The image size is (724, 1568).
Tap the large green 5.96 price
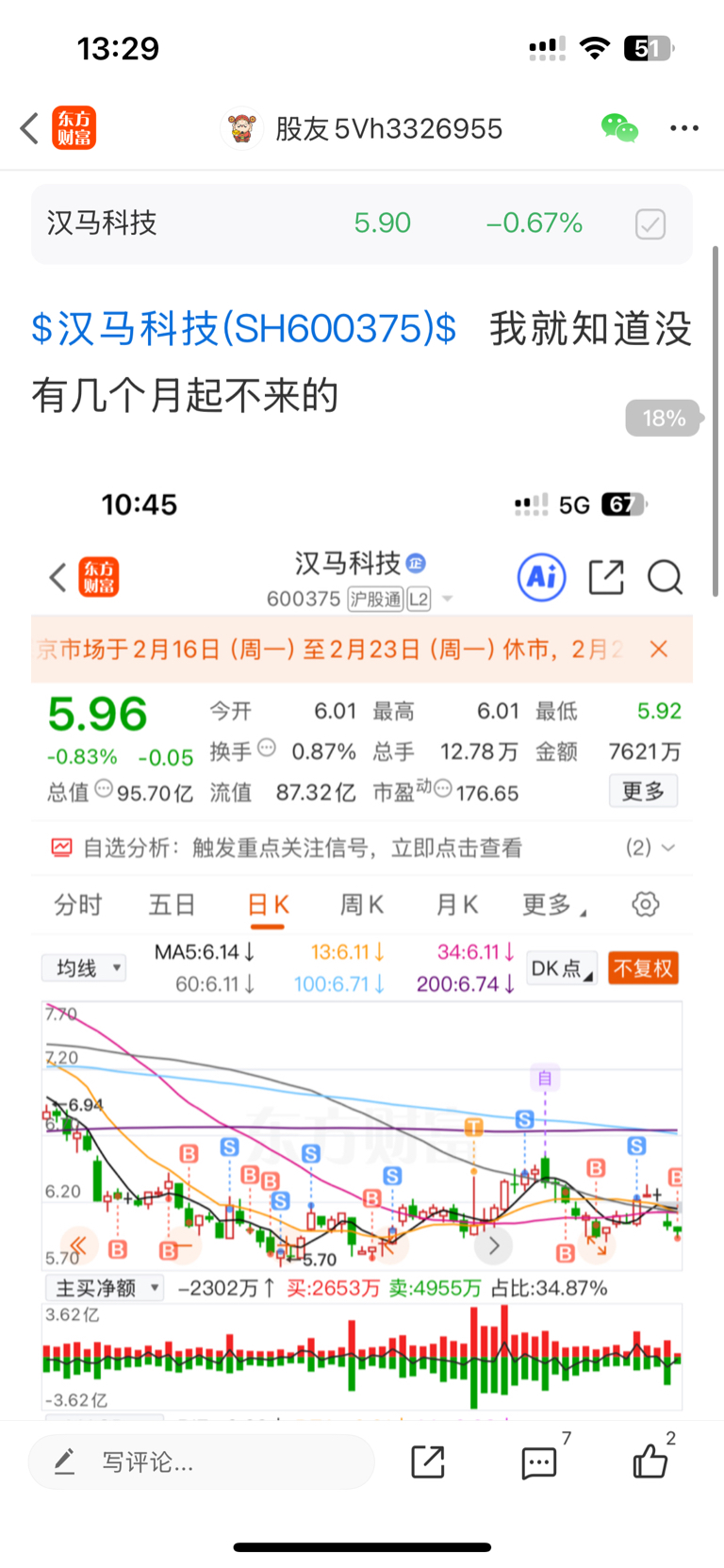click(97, 714)
